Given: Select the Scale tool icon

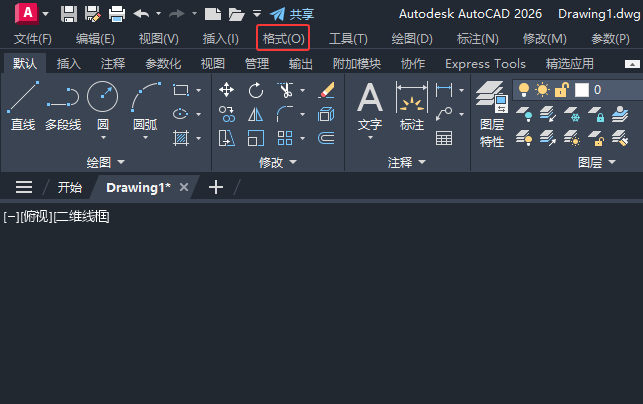Looking at the screenshot, I should [x=255, y=138].
